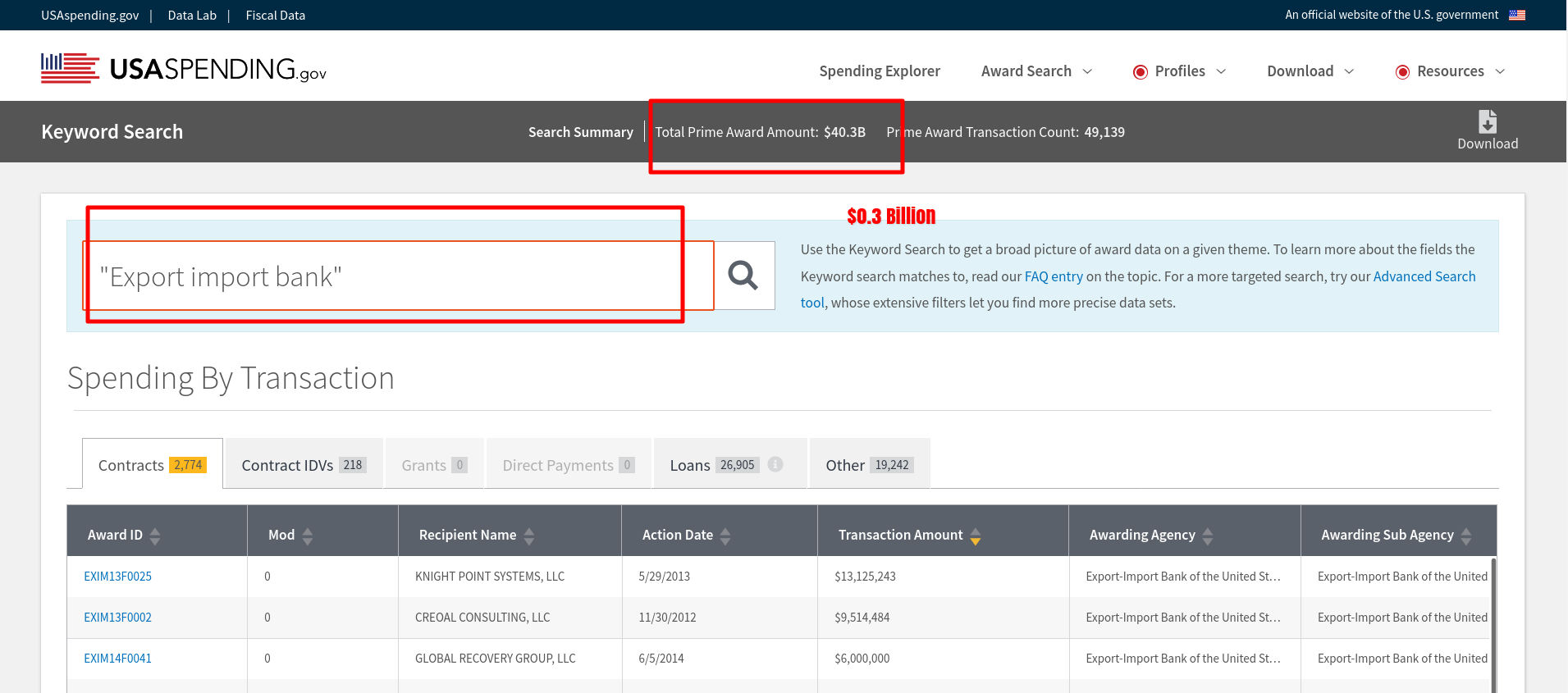Open the Profiles dropdown menu
The width and height of the screenshot is (1568, 693).
click(1180, 71)
